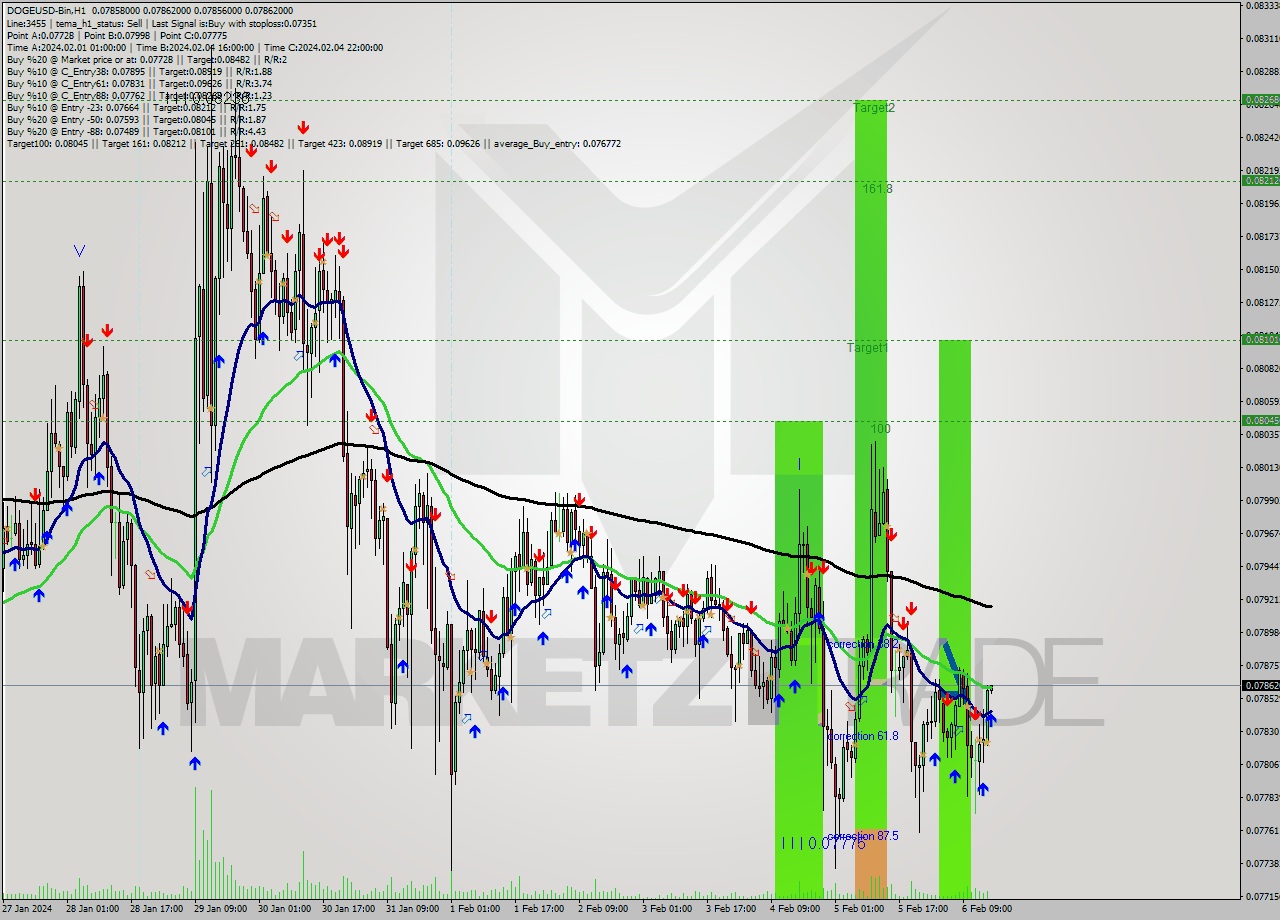
Task: Click the 27 Jan 2024 date label
Action: pos(26,909)
